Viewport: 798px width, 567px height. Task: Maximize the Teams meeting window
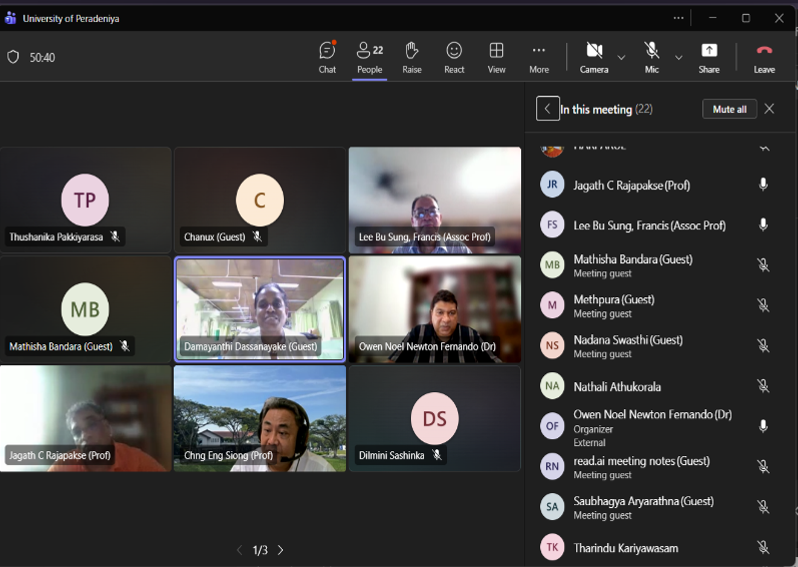[x=746, y=18]
